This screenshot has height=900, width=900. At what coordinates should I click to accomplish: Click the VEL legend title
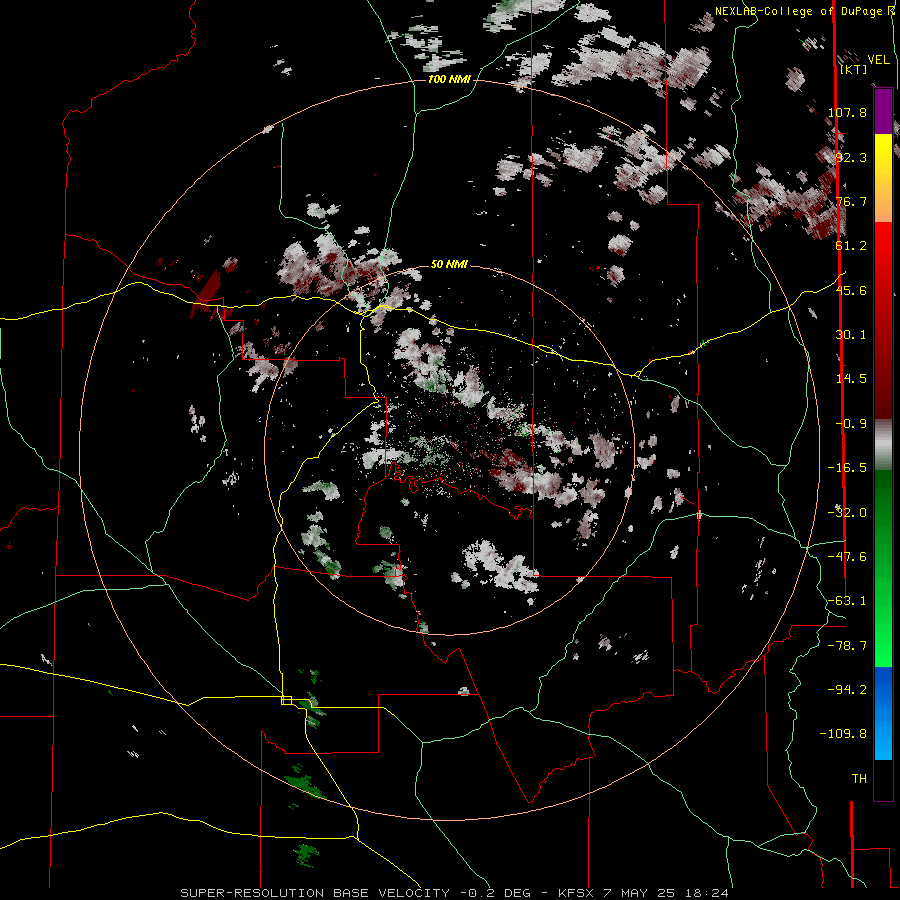coord(879,60)
